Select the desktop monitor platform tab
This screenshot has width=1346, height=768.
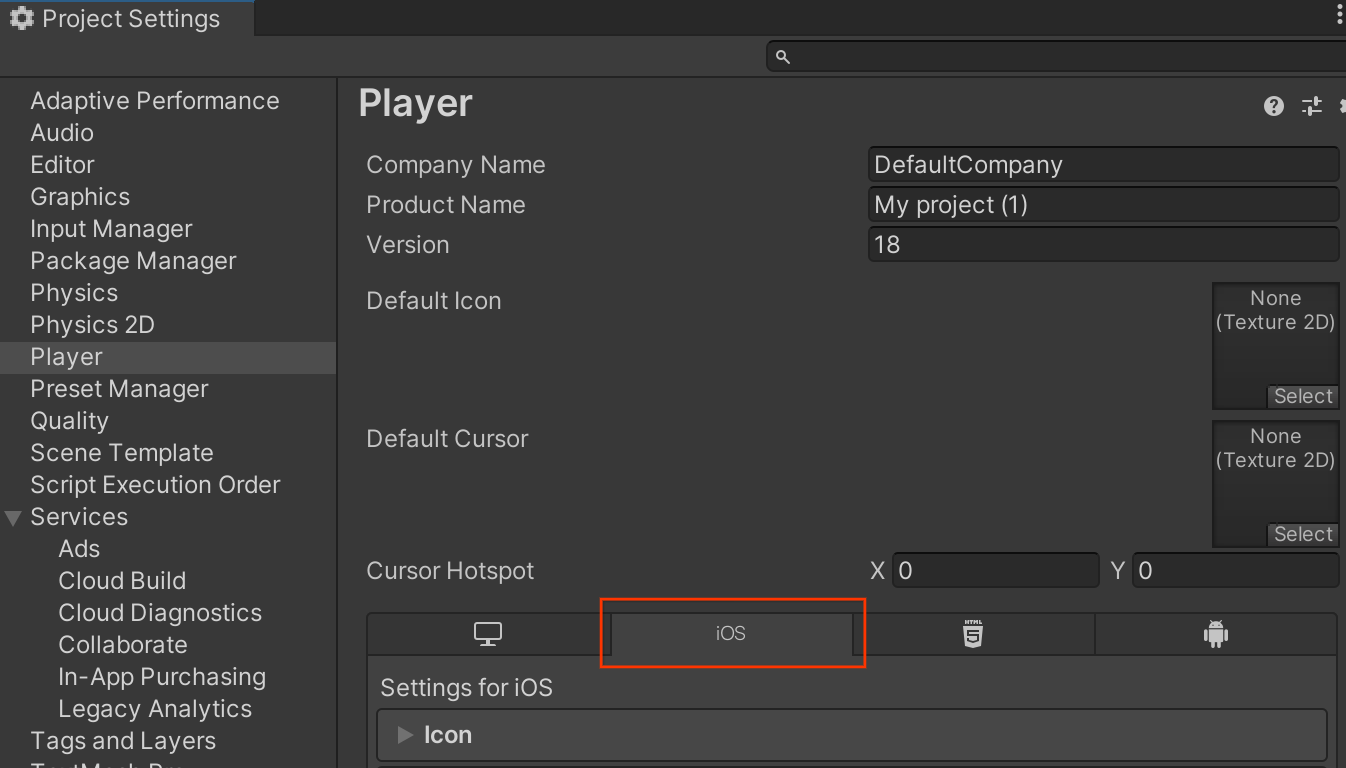tap(487, 634)
